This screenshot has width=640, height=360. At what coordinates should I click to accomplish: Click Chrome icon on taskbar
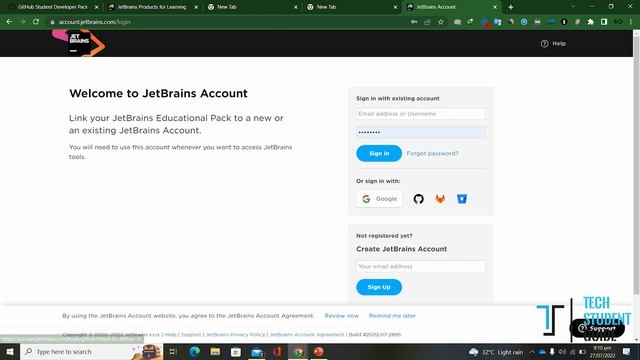click(298, 351)
